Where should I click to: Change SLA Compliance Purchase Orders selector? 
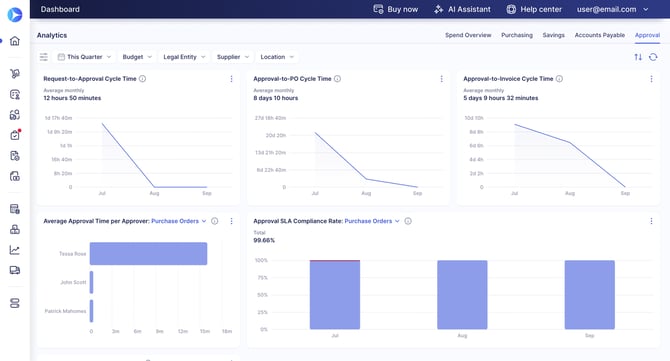point(372,221)
